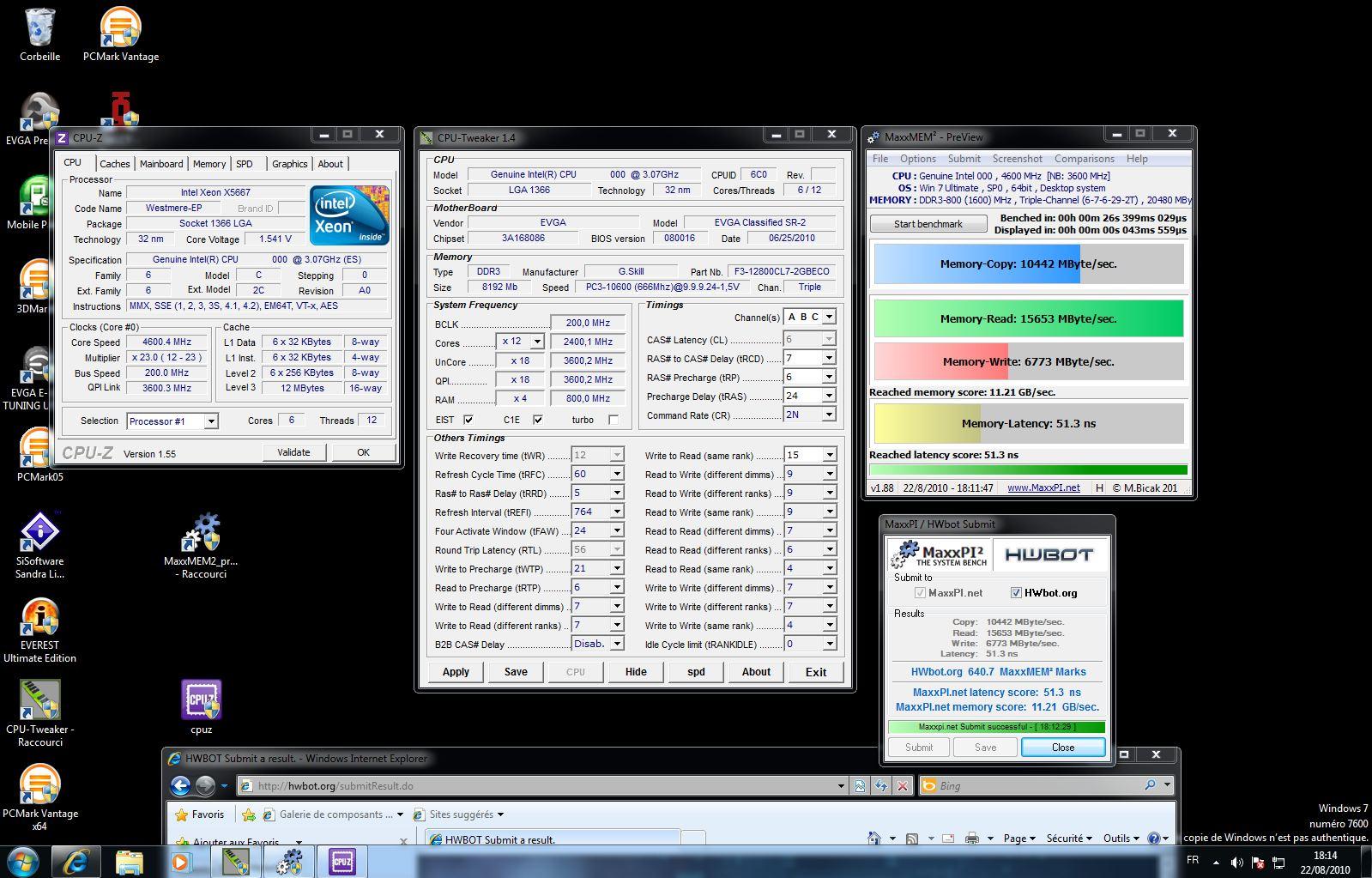Switch to CPU-Tweaker taskbar icon
The height and width of the screenshot is (878, 1372).
click(235, 862)
